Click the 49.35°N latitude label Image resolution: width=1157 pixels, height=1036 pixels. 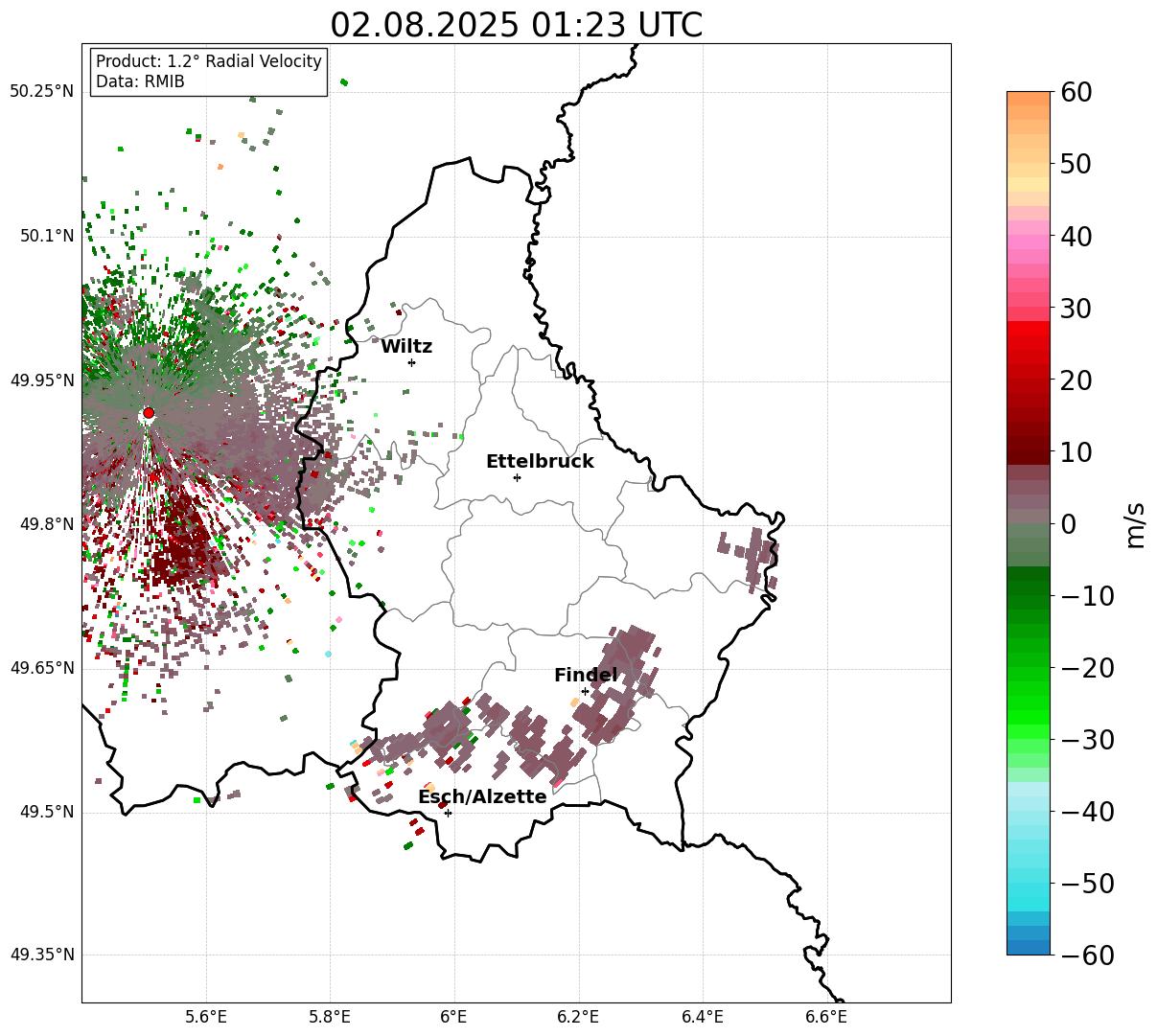(x=41, y=955)
